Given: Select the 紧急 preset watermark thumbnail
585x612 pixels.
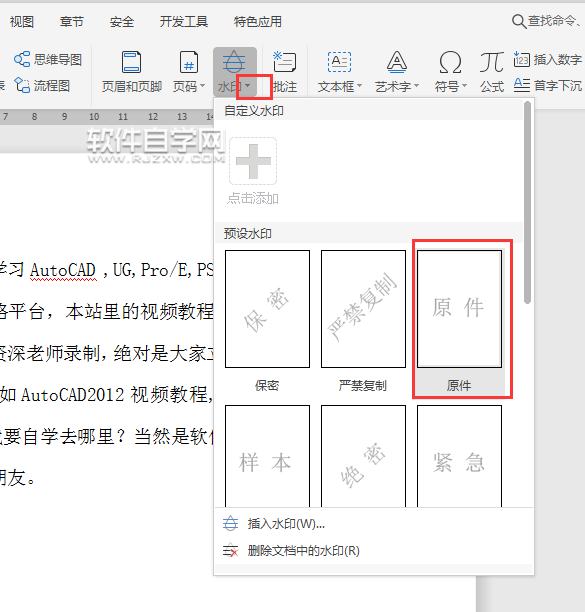Looking at the screenshot, I should click(459, 456).
